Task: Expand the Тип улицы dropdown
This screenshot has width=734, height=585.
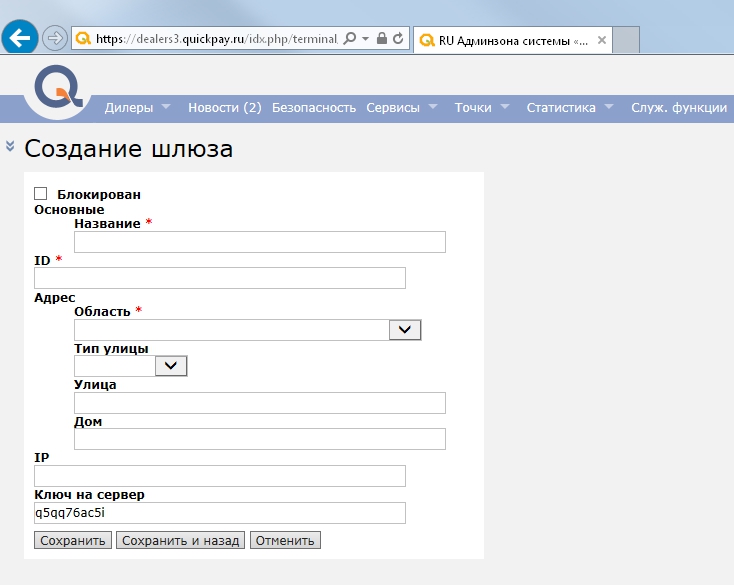Action: 171,366
